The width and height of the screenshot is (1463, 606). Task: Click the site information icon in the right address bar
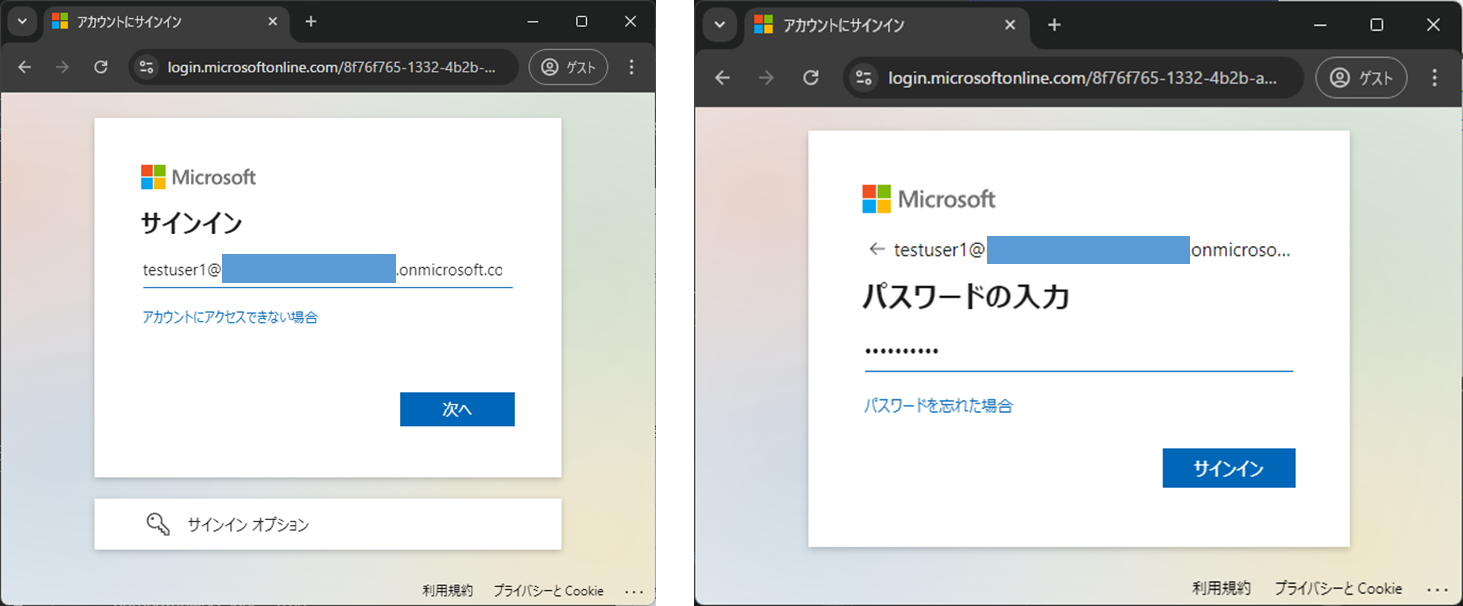click(862, 77)
